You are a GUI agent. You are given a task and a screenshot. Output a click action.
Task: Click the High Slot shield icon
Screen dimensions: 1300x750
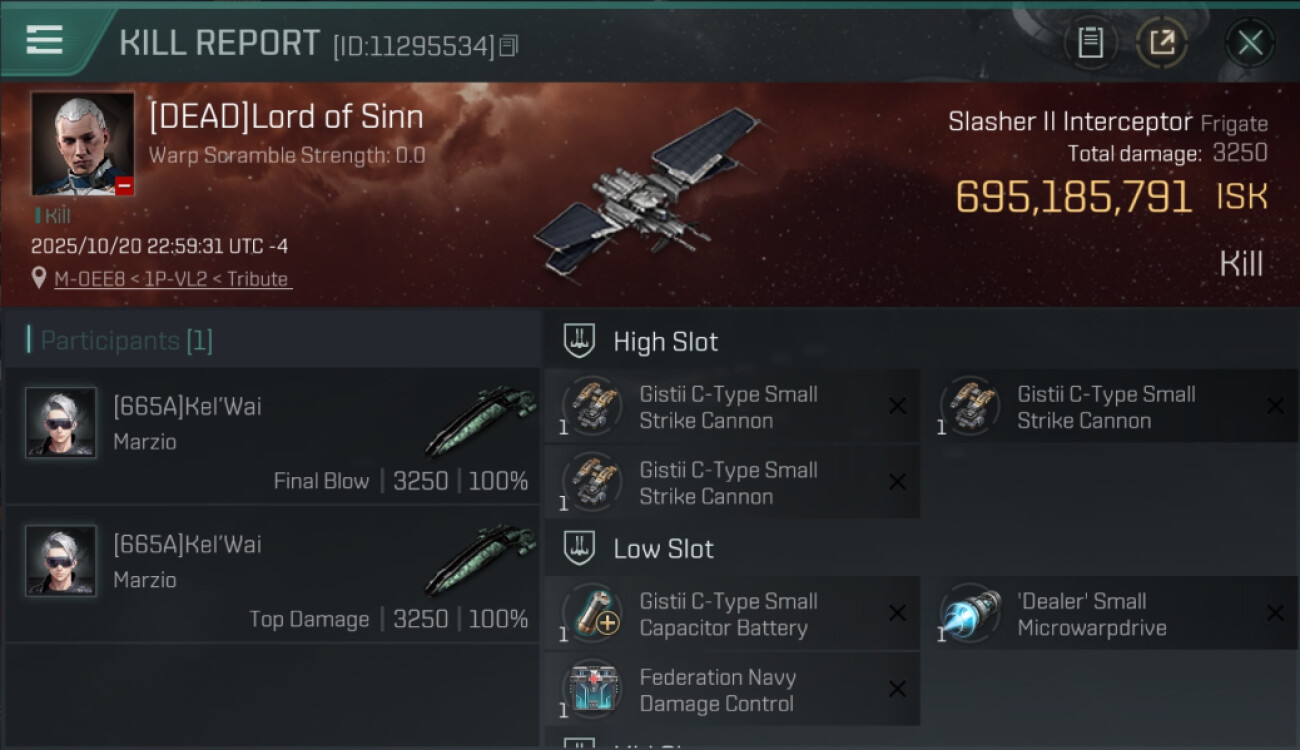580,341
